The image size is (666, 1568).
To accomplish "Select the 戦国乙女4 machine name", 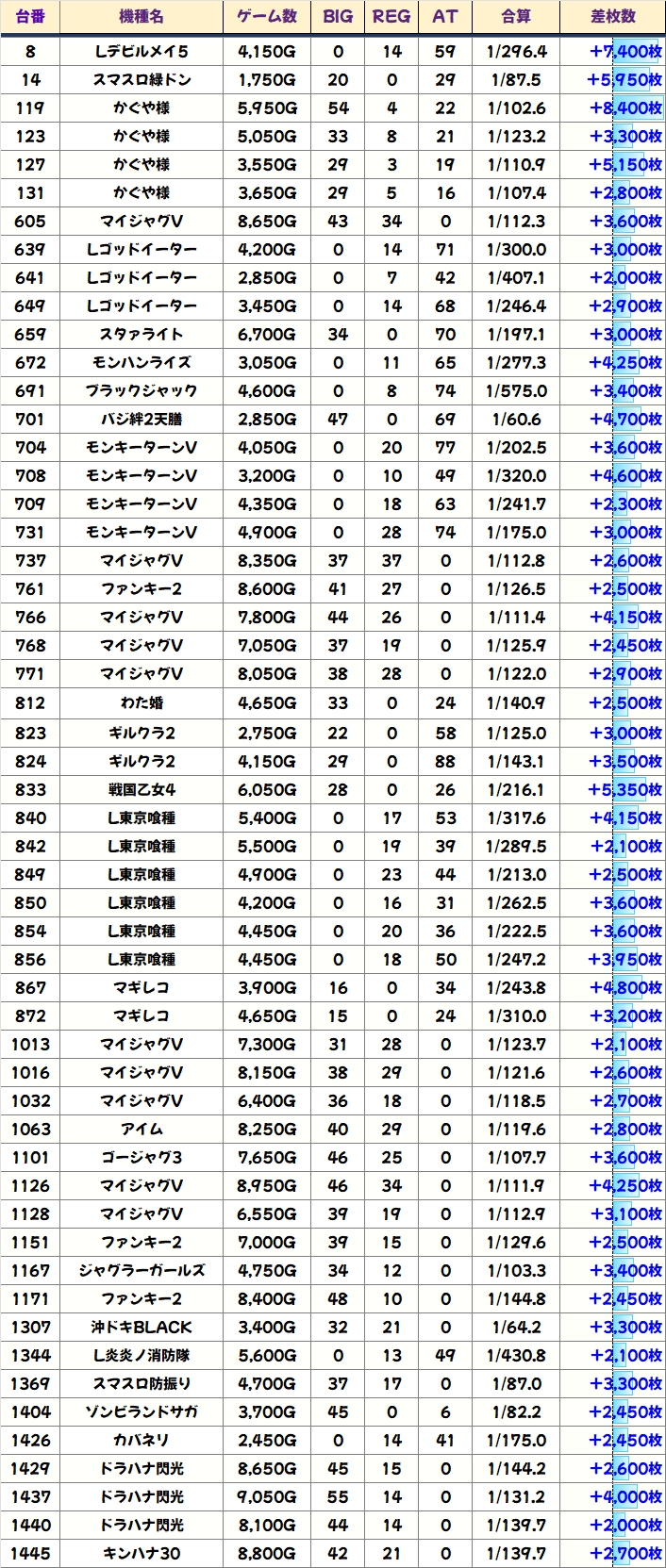I will tap(142, 789).
